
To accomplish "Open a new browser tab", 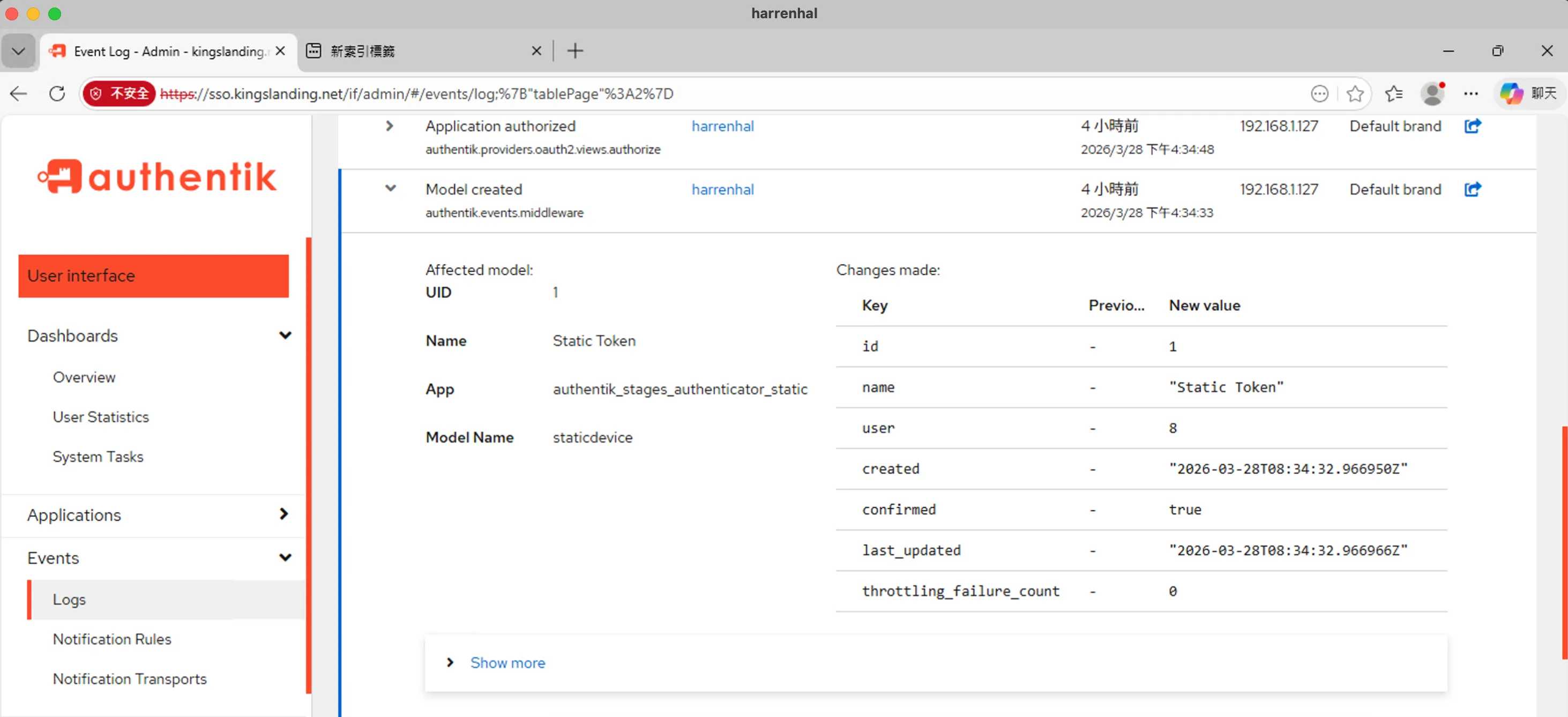I will 574,51.
